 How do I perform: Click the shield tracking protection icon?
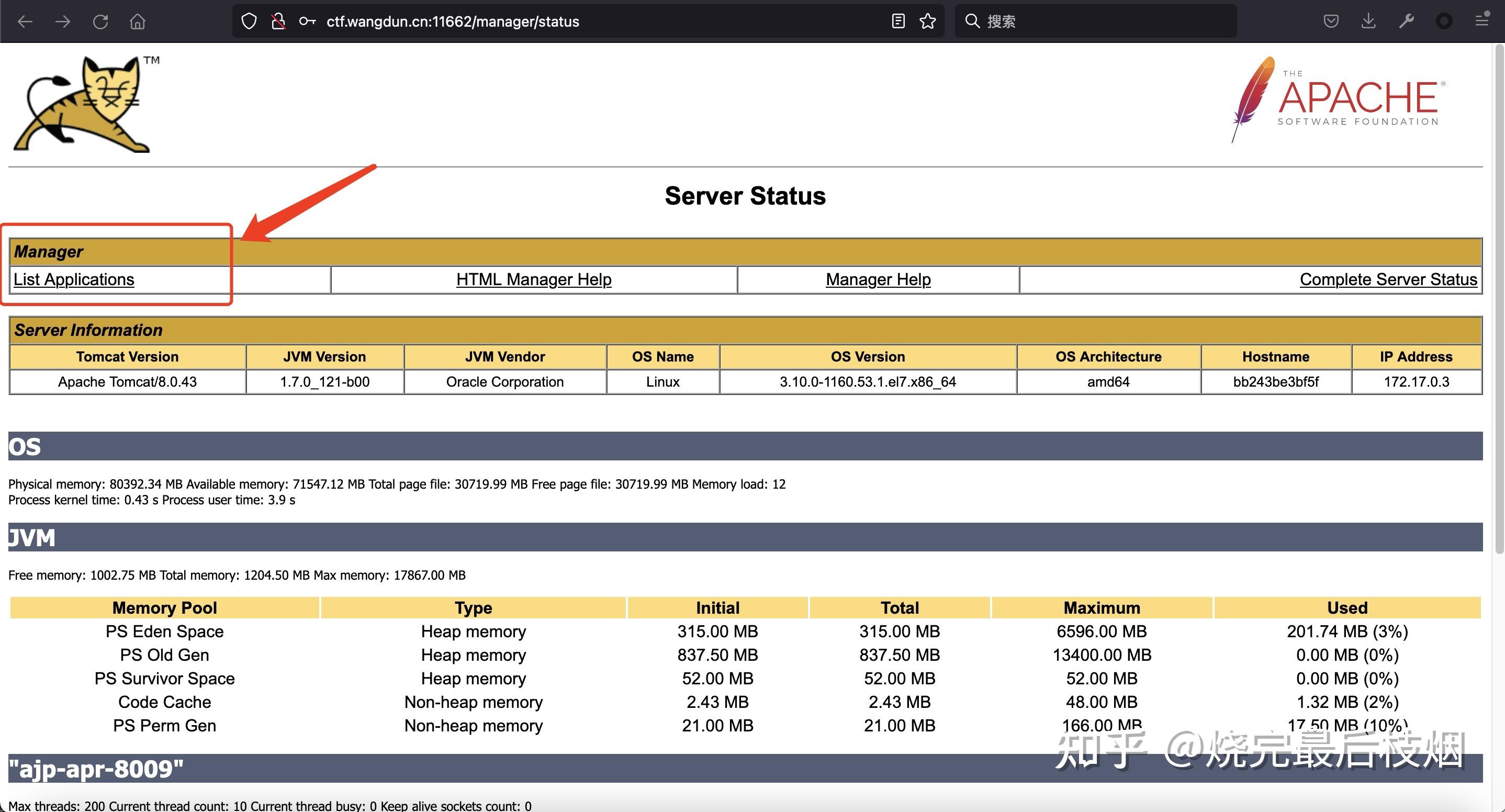pos(250,21)
